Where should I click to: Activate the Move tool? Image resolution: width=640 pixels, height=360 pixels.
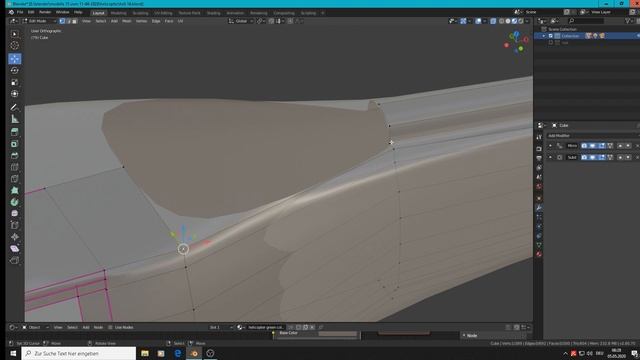coord(15,59)
